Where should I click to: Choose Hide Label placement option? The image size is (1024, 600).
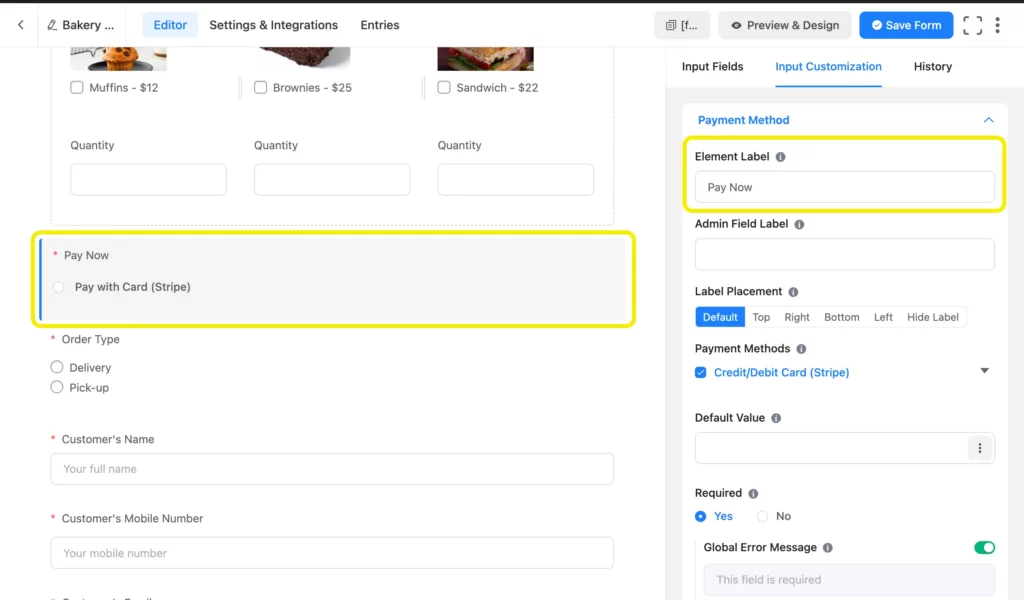[933, 317]
